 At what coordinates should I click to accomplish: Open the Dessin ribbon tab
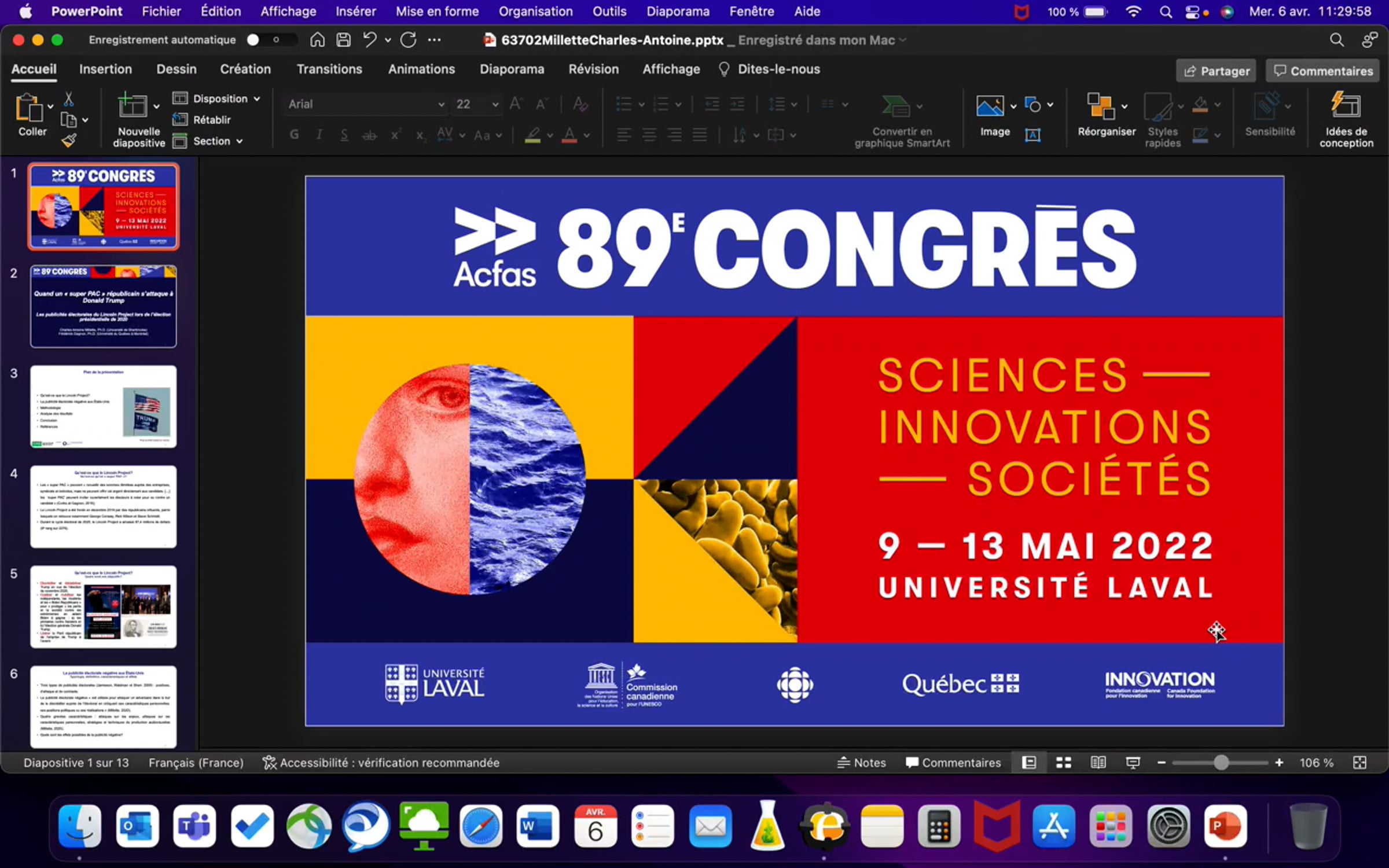(x=177, y=69)
